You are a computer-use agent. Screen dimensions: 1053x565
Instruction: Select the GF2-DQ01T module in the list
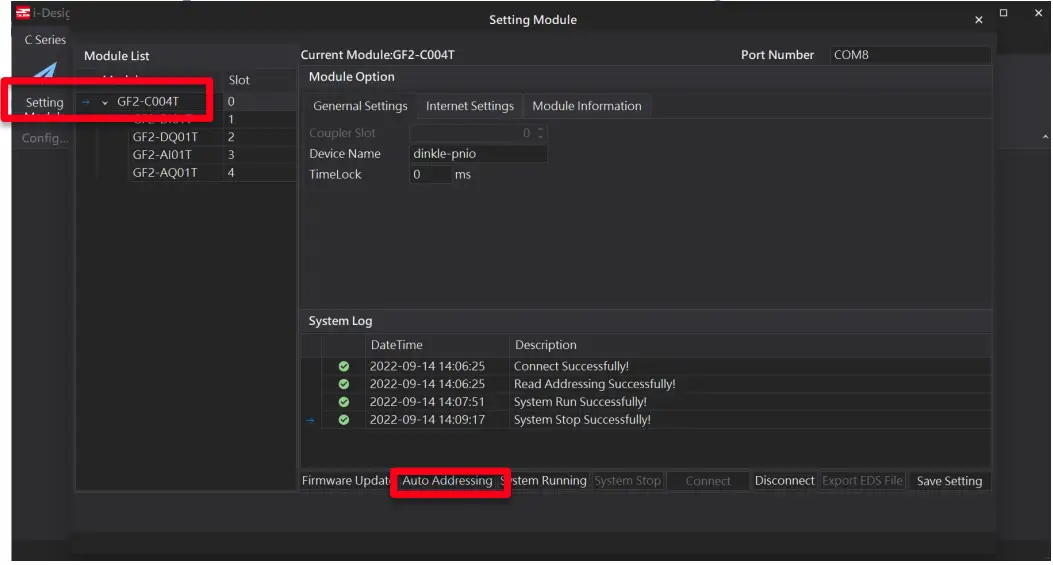point(164,137)
